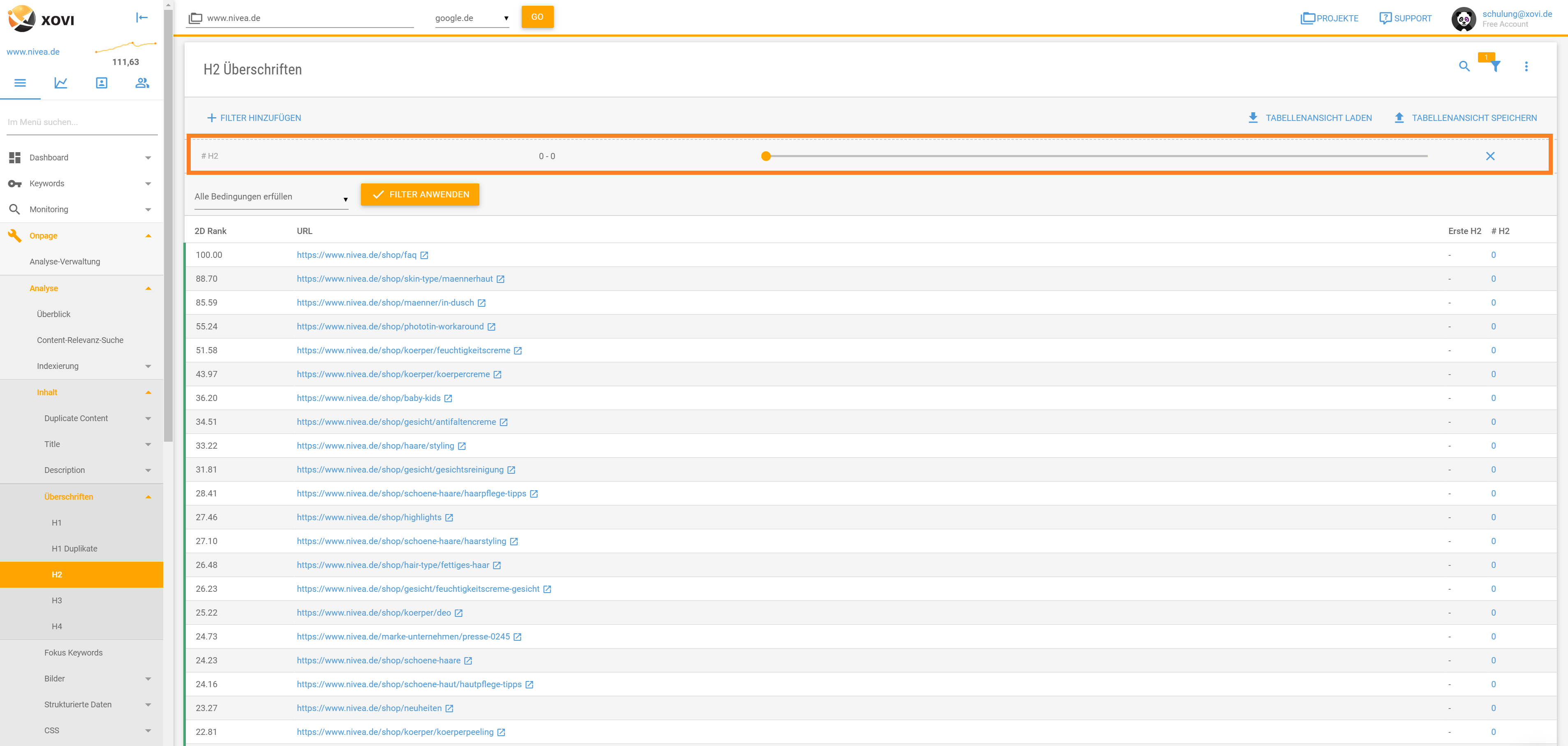1568x746 pixels.
Task: Open the shop/koerper/koerpercreme URL link
Action: pyautogui.click(x=393, y=375)
